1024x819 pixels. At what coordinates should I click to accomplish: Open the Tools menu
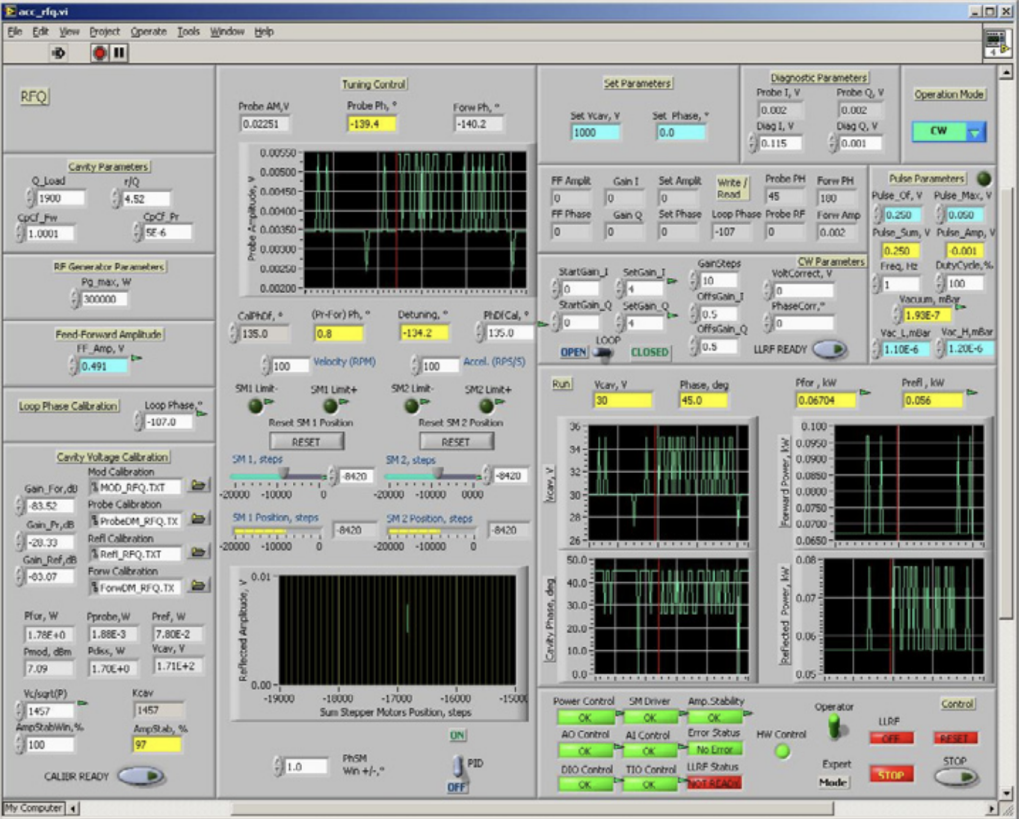(x=188, y=31)
